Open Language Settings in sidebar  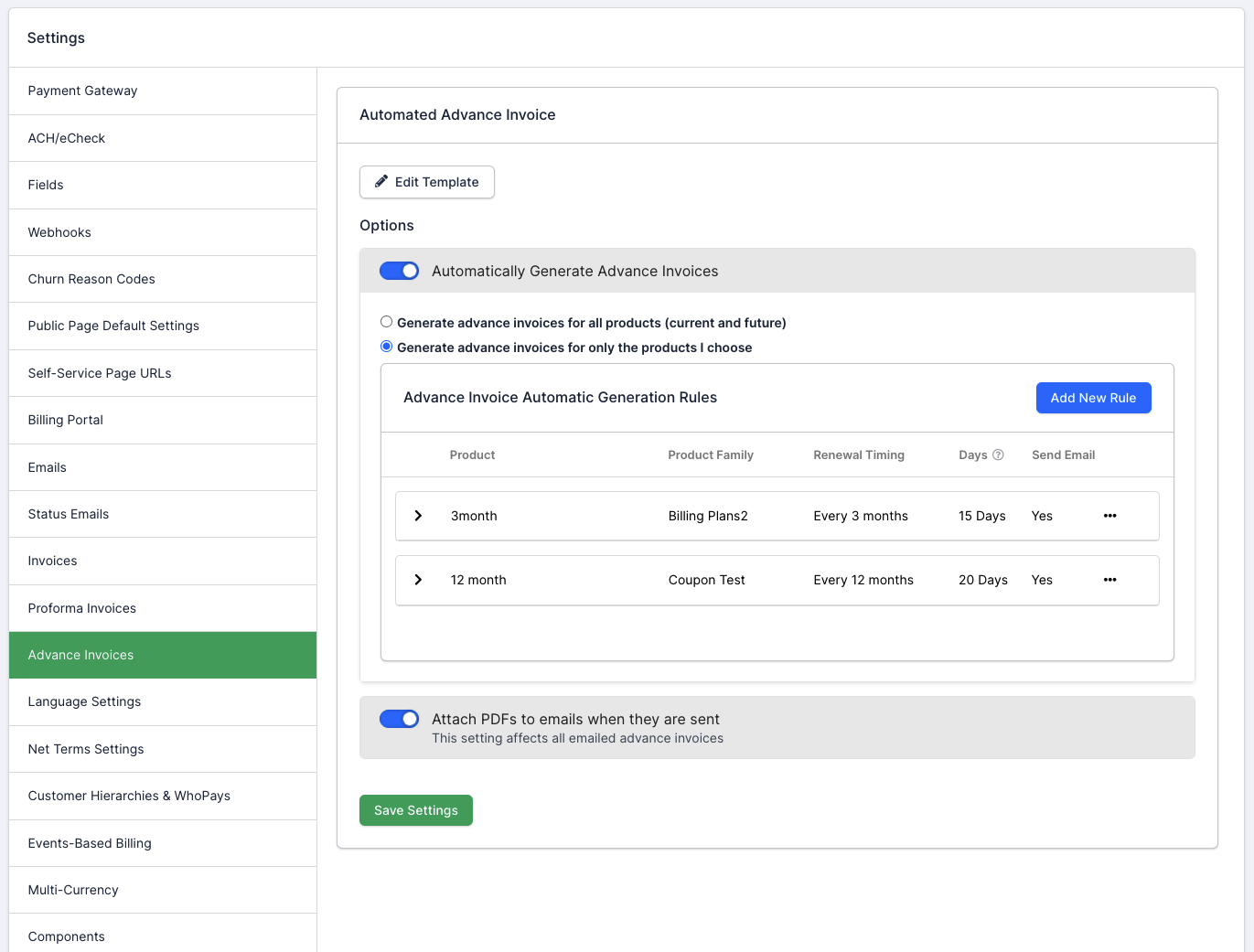84,701
